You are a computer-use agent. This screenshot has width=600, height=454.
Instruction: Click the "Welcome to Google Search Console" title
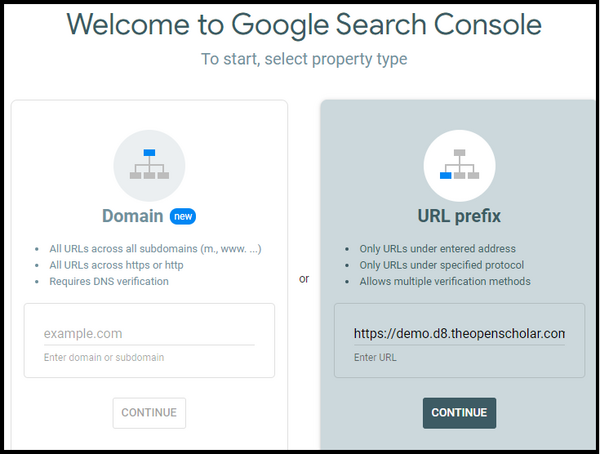pyautogui.click(x=304, y=26)
